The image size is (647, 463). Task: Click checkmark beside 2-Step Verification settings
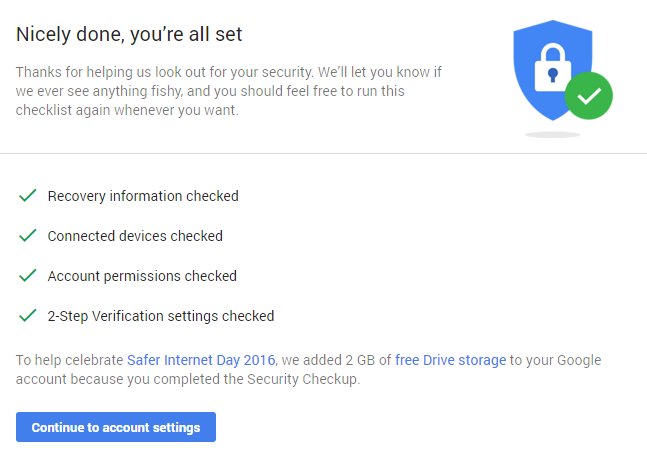click(x=27, y=316)
